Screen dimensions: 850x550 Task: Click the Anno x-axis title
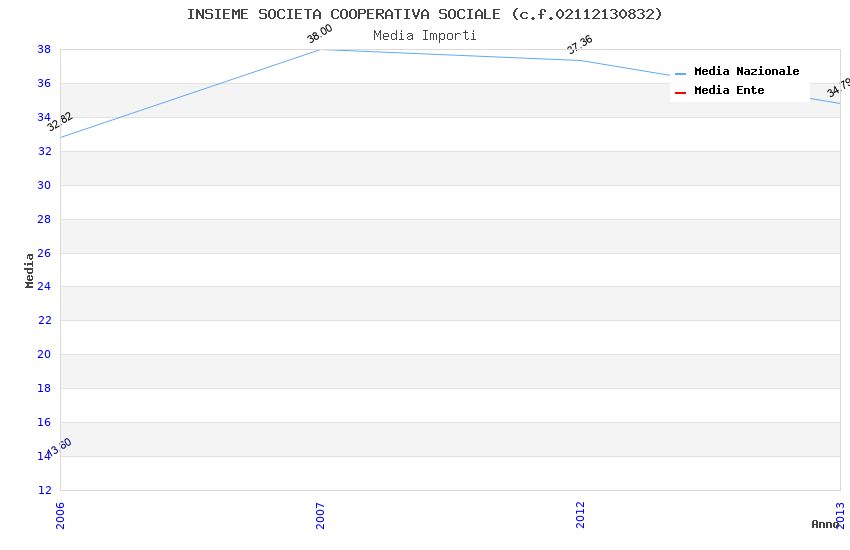click(824, 524)
